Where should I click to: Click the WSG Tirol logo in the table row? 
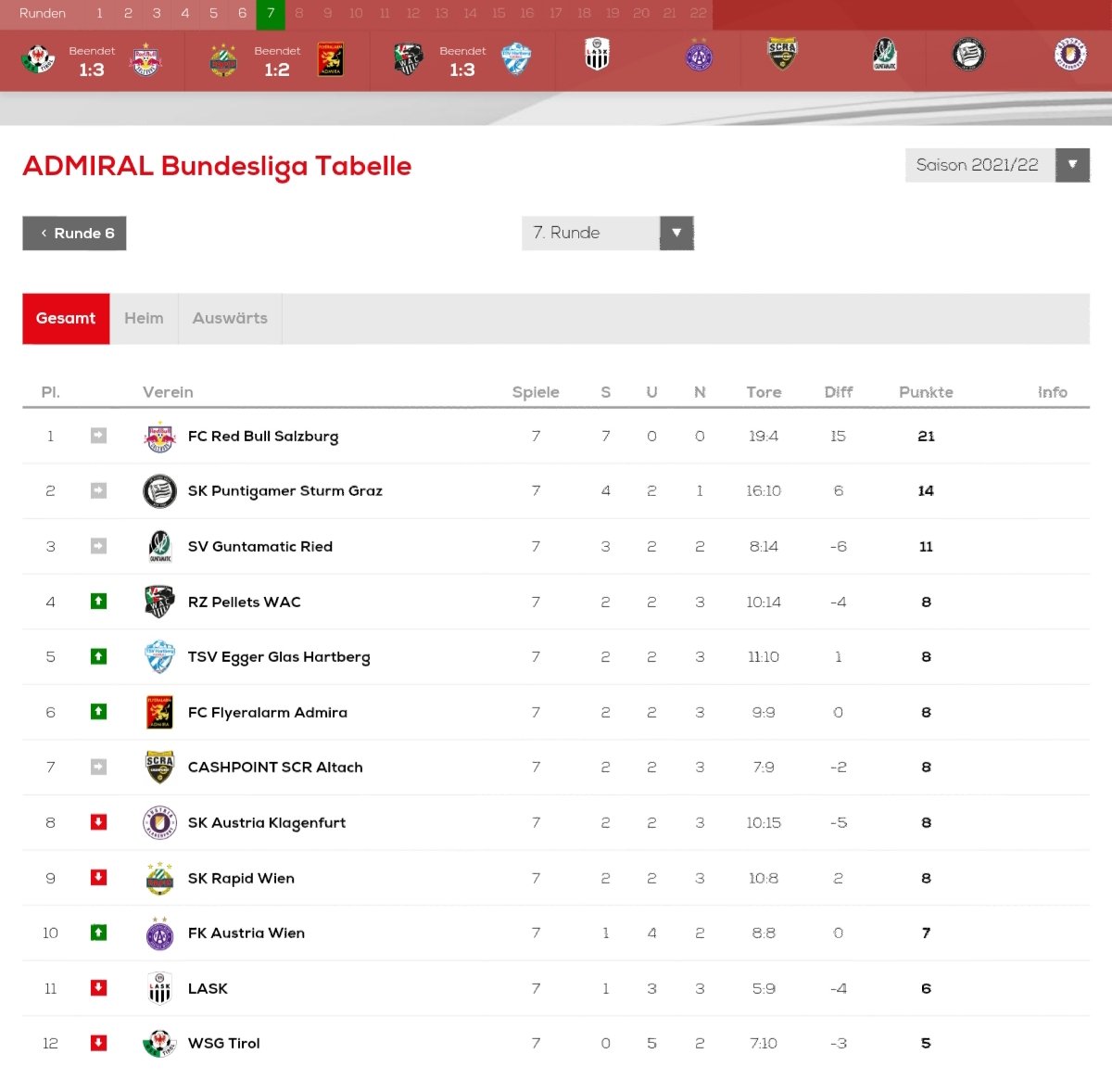tap(159, 1043)
